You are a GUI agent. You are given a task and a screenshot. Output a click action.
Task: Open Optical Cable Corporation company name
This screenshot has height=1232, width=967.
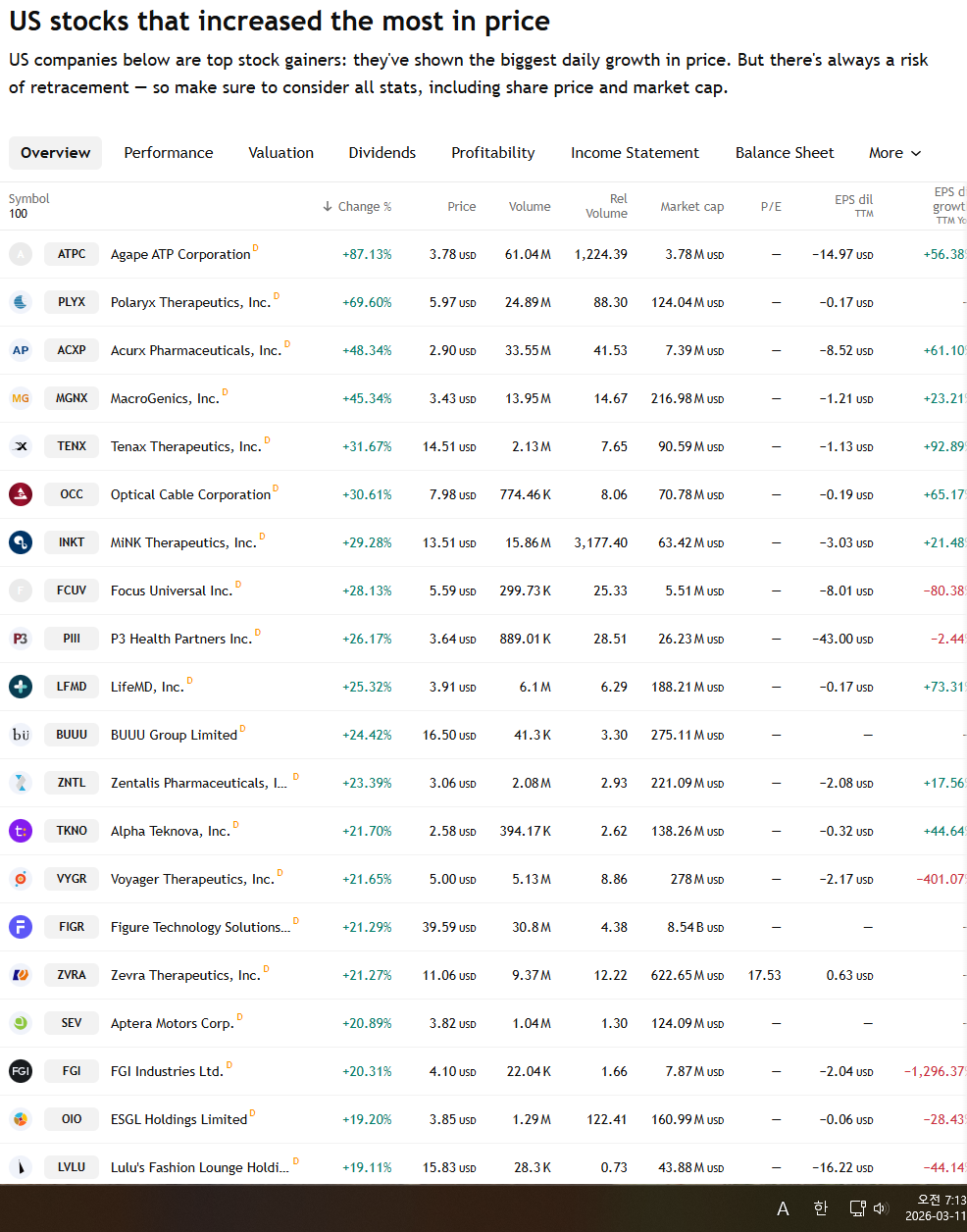tap(190, 494)
